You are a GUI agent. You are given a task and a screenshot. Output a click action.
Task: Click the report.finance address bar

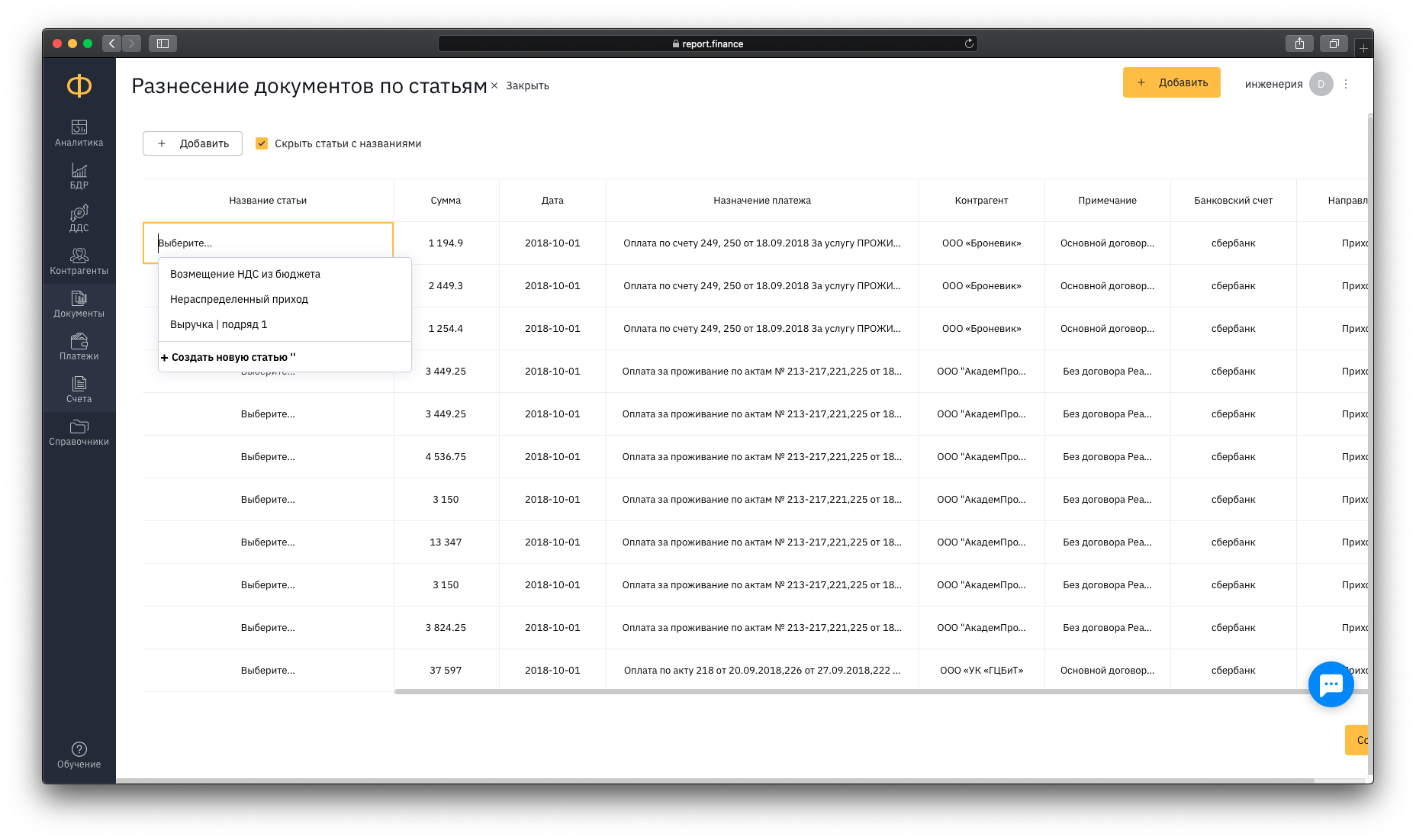(707, 43)
